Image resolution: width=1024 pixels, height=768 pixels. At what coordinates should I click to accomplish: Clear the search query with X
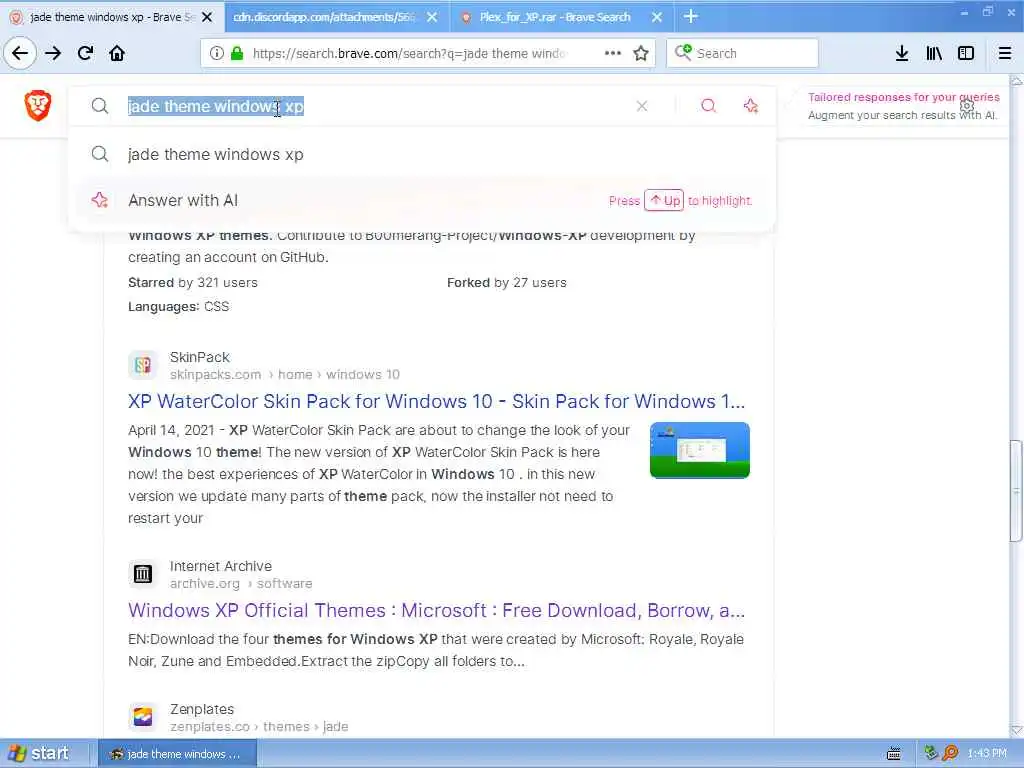pyautogui.click(x=642, y=106)
